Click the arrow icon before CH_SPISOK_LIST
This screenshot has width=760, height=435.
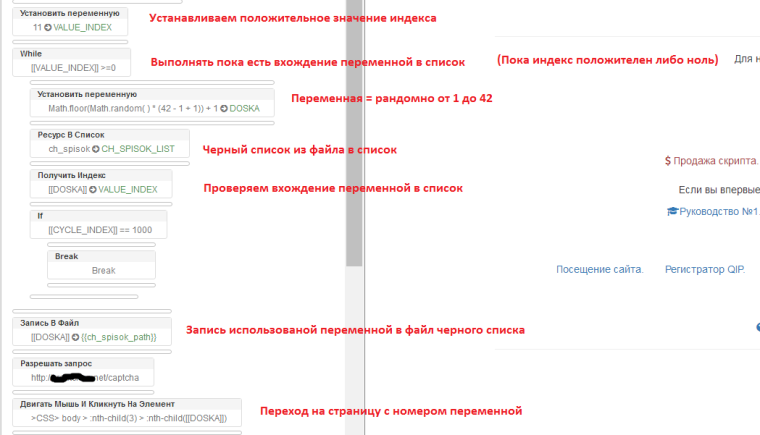[96, 149]
